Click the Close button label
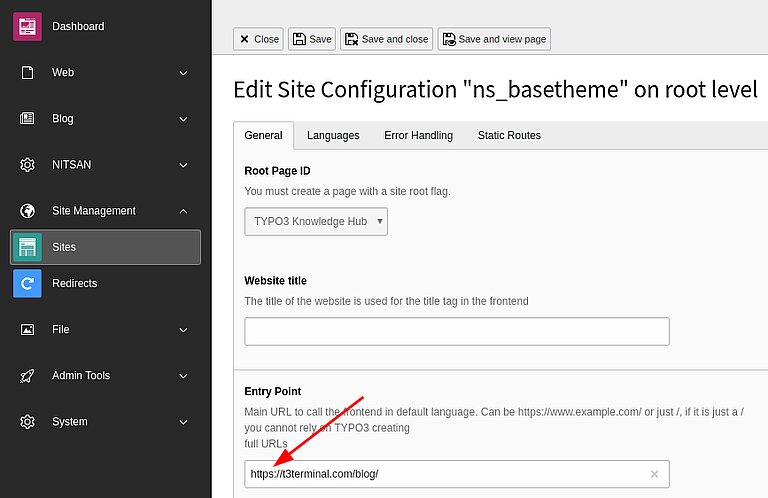The height and width of the screenshot is (498, 768). click(x=266, y=39)
